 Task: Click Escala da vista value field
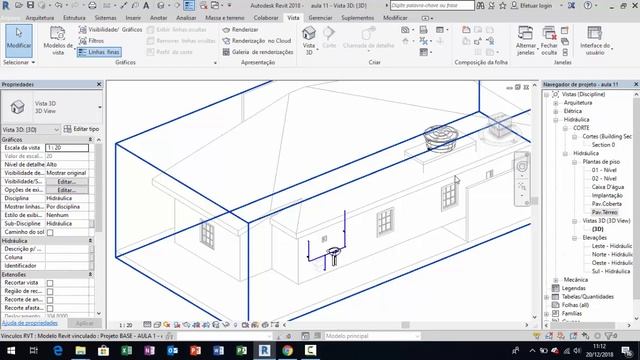pos(67,148)
